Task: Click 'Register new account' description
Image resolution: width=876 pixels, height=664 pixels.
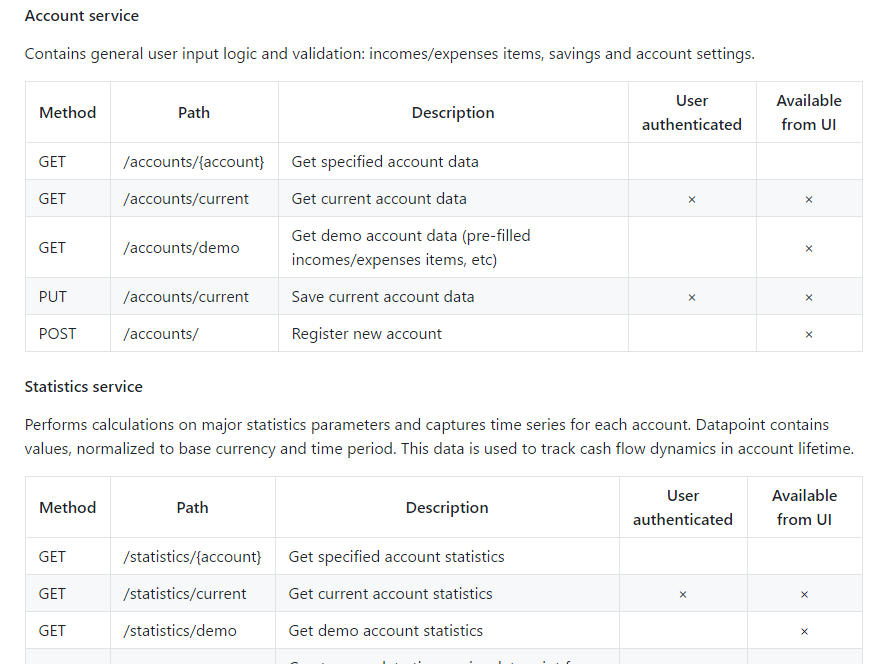Action: tap(366, 334)
